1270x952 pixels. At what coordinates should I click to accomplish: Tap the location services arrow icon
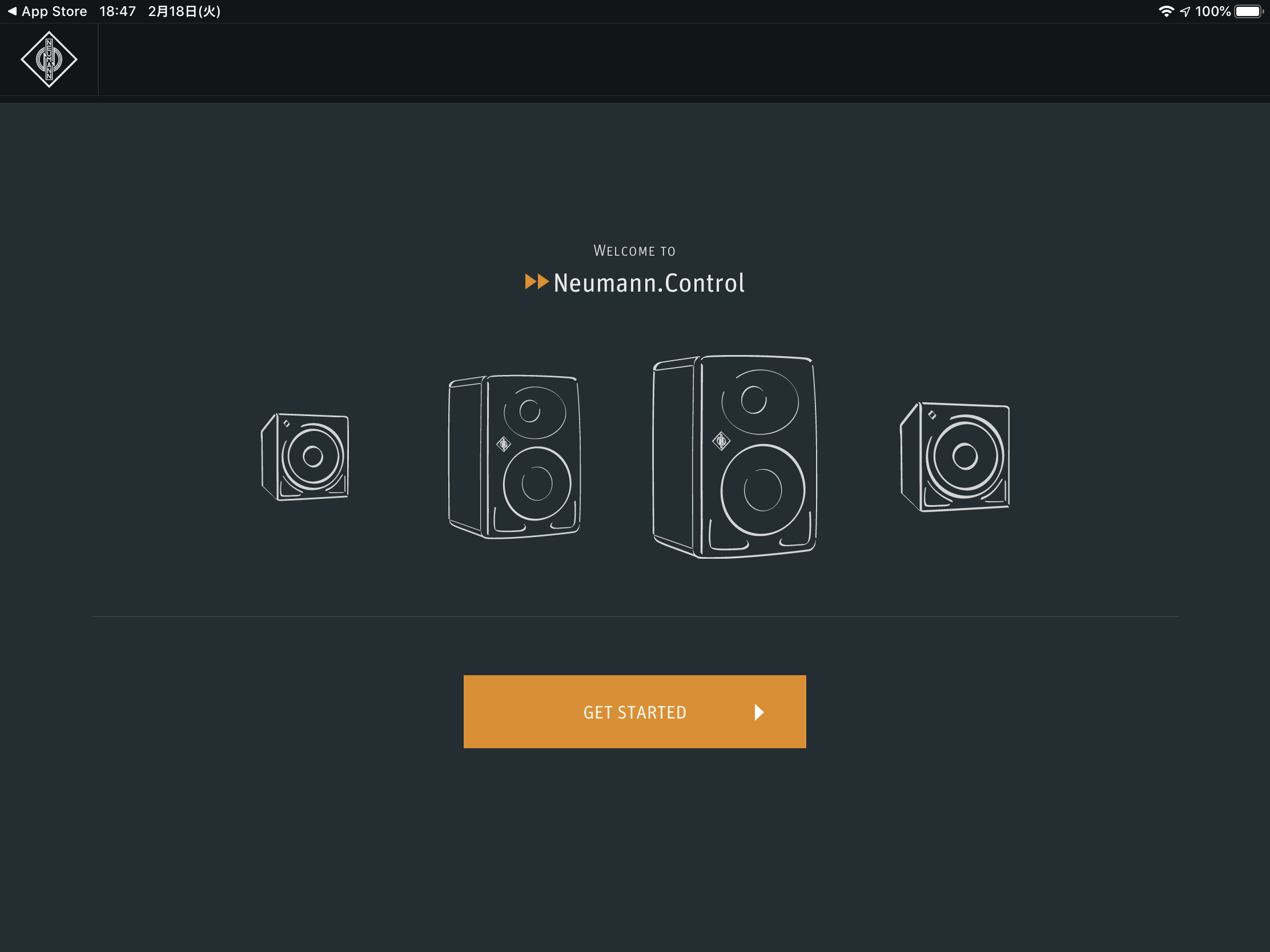click(x=1185, y=11)
